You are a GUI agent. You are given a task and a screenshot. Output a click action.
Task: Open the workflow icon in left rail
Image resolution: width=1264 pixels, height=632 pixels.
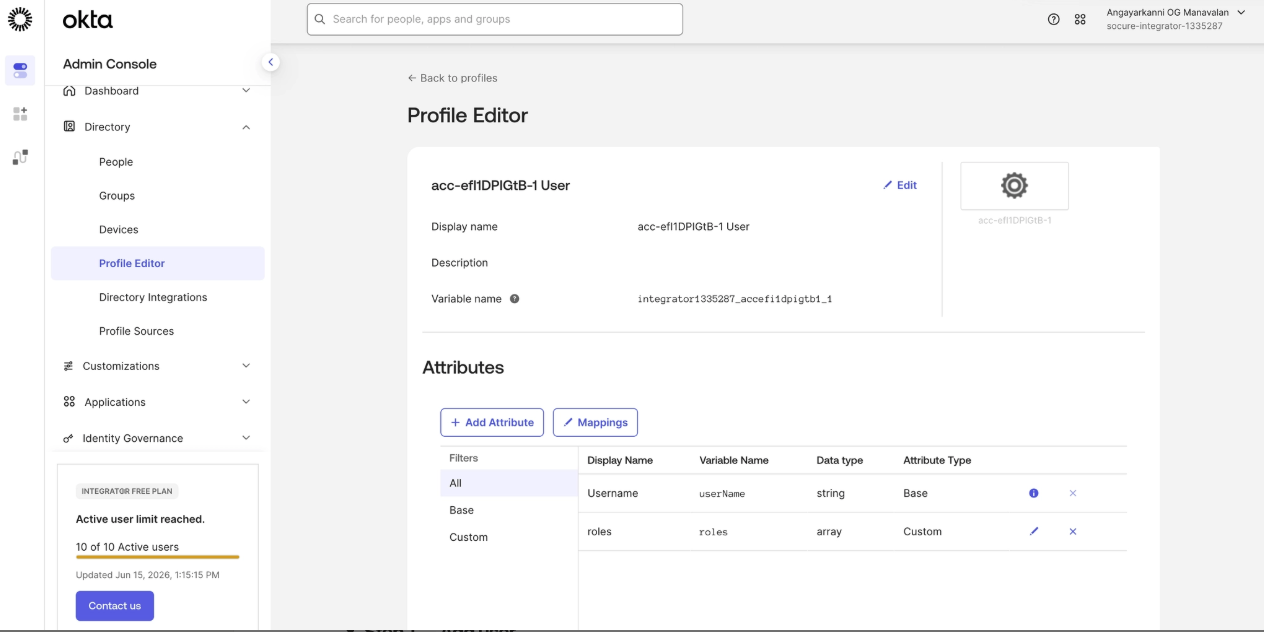tap(20, 157)
